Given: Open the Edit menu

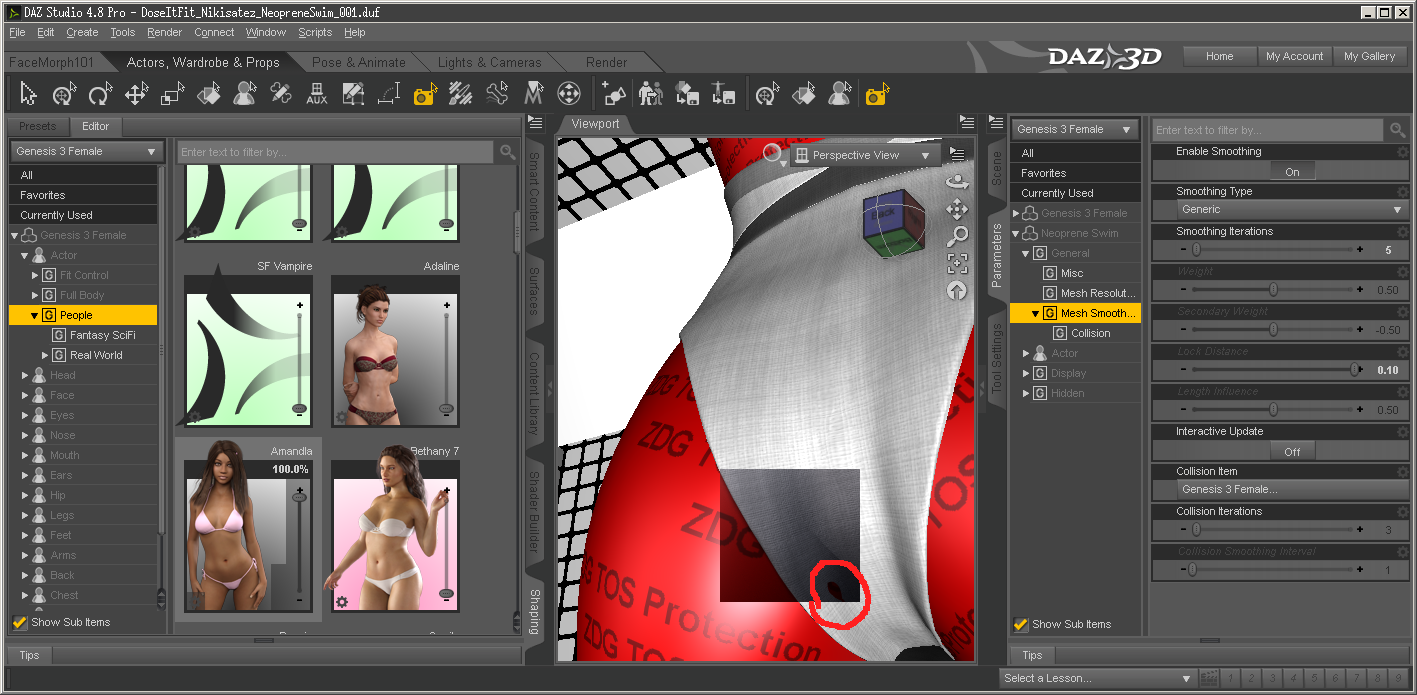Looking at the screenshot, I should point(46,32).
